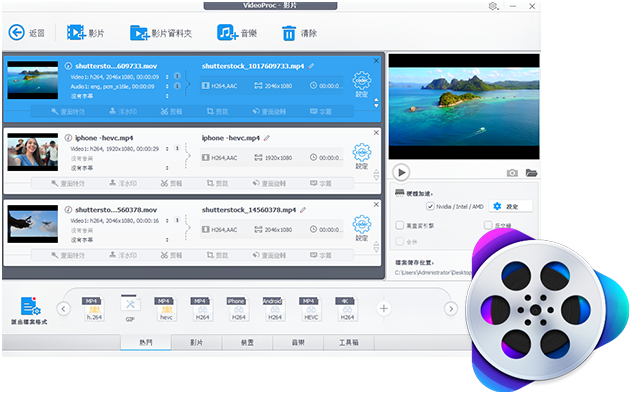Image resolution: width=630 pixels, height=393 pixels.
Task: Switch to the 裝置 (device) tab
Action: click(x=247, y=342)
